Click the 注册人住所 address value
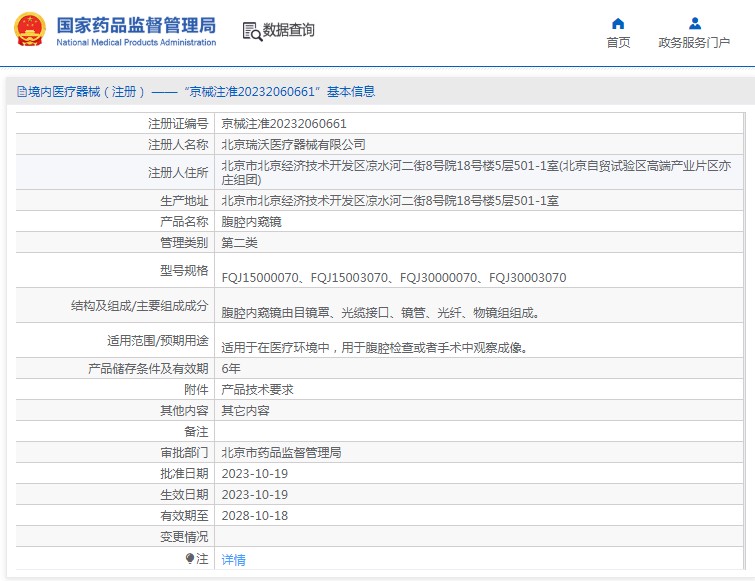The height and width of the screenshot is (581, 755). (x=476, y=172)
